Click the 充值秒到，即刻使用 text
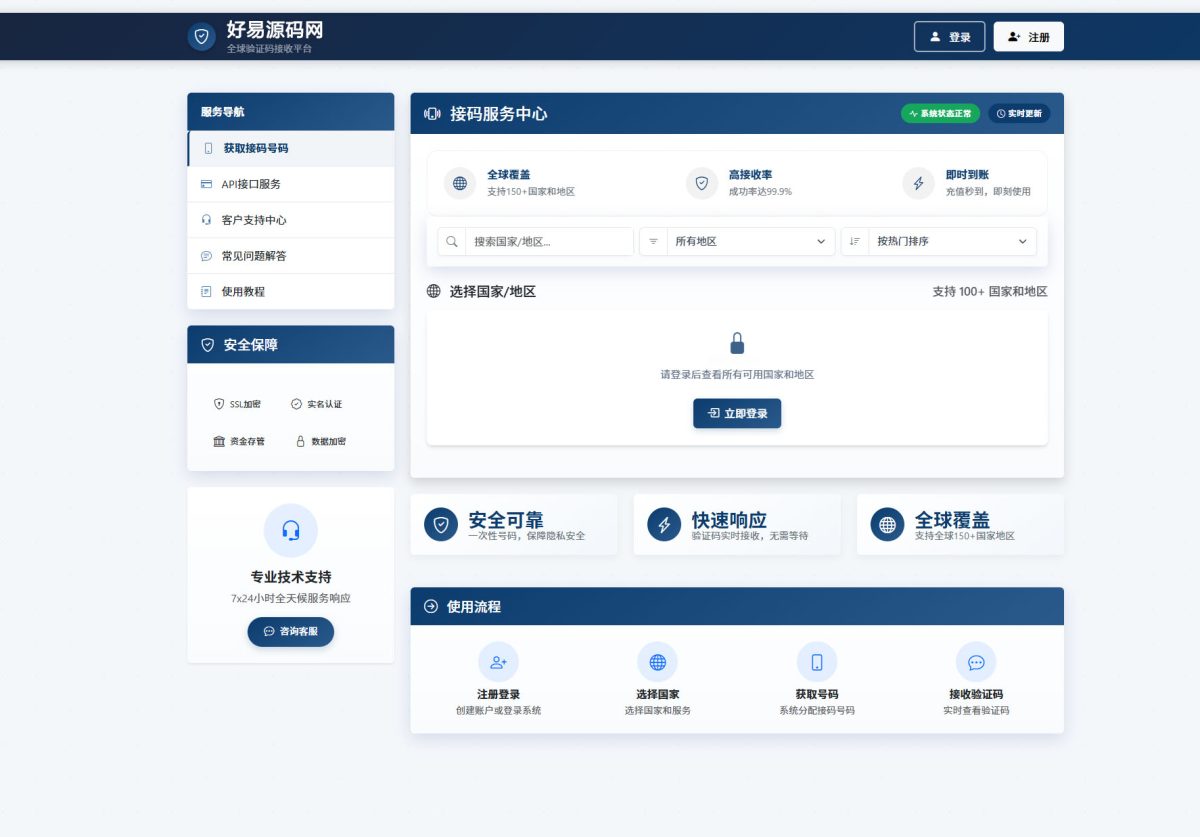 click(988, 191)
